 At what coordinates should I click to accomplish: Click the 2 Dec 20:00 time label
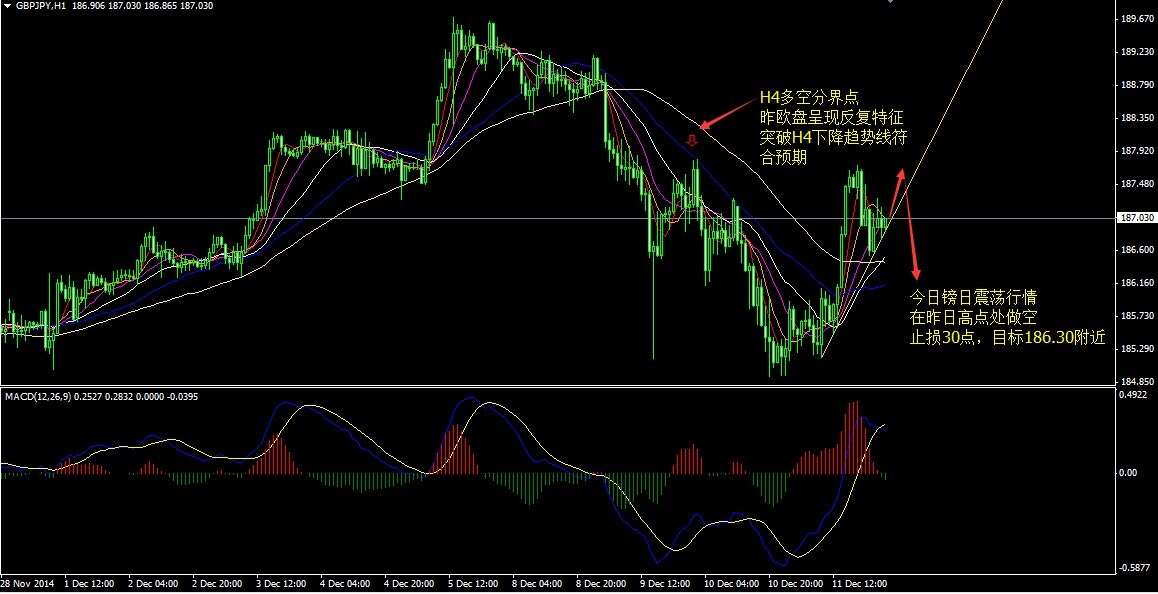(217, 584)
